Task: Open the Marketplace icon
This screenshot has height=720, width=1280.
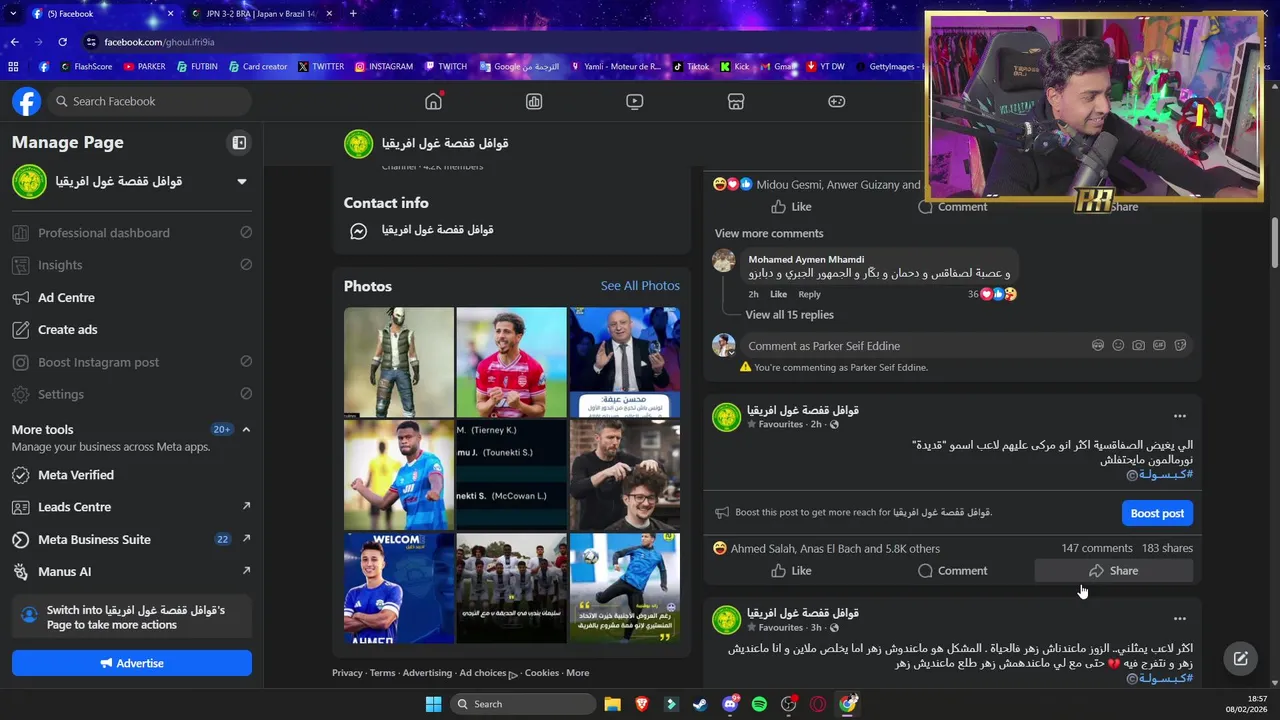Action: pyautogui.click(x=735, y=101)
